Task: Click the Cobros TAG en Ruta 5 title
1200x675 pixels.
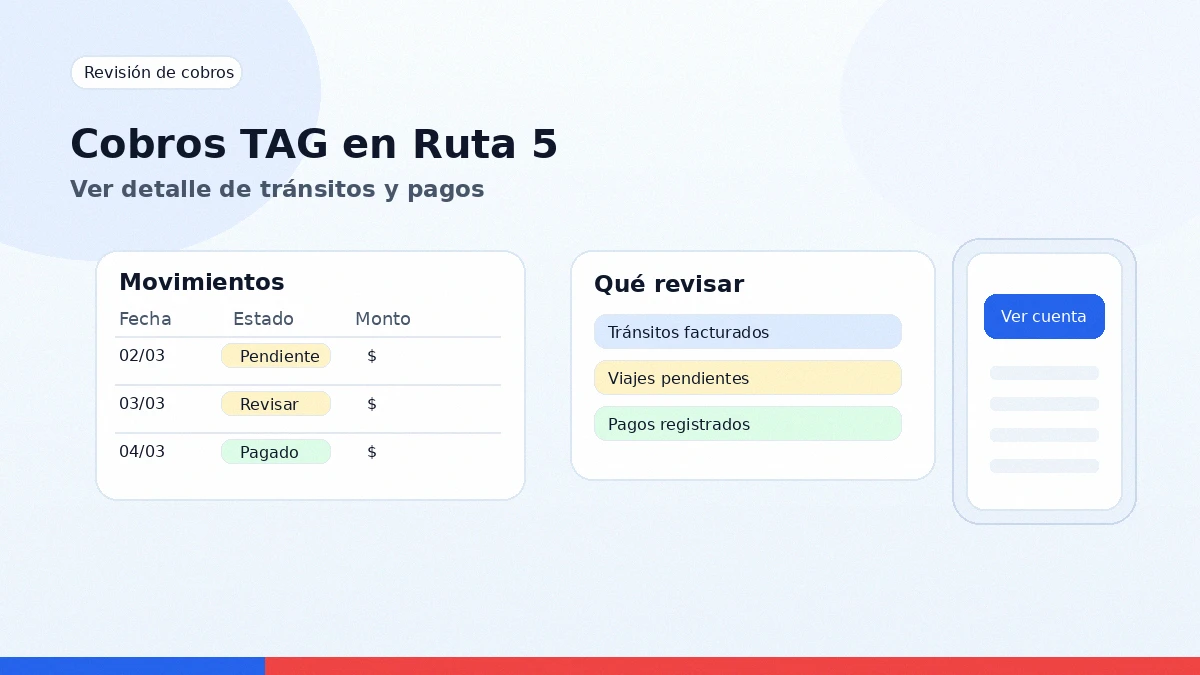Action: tap(314, 144)
